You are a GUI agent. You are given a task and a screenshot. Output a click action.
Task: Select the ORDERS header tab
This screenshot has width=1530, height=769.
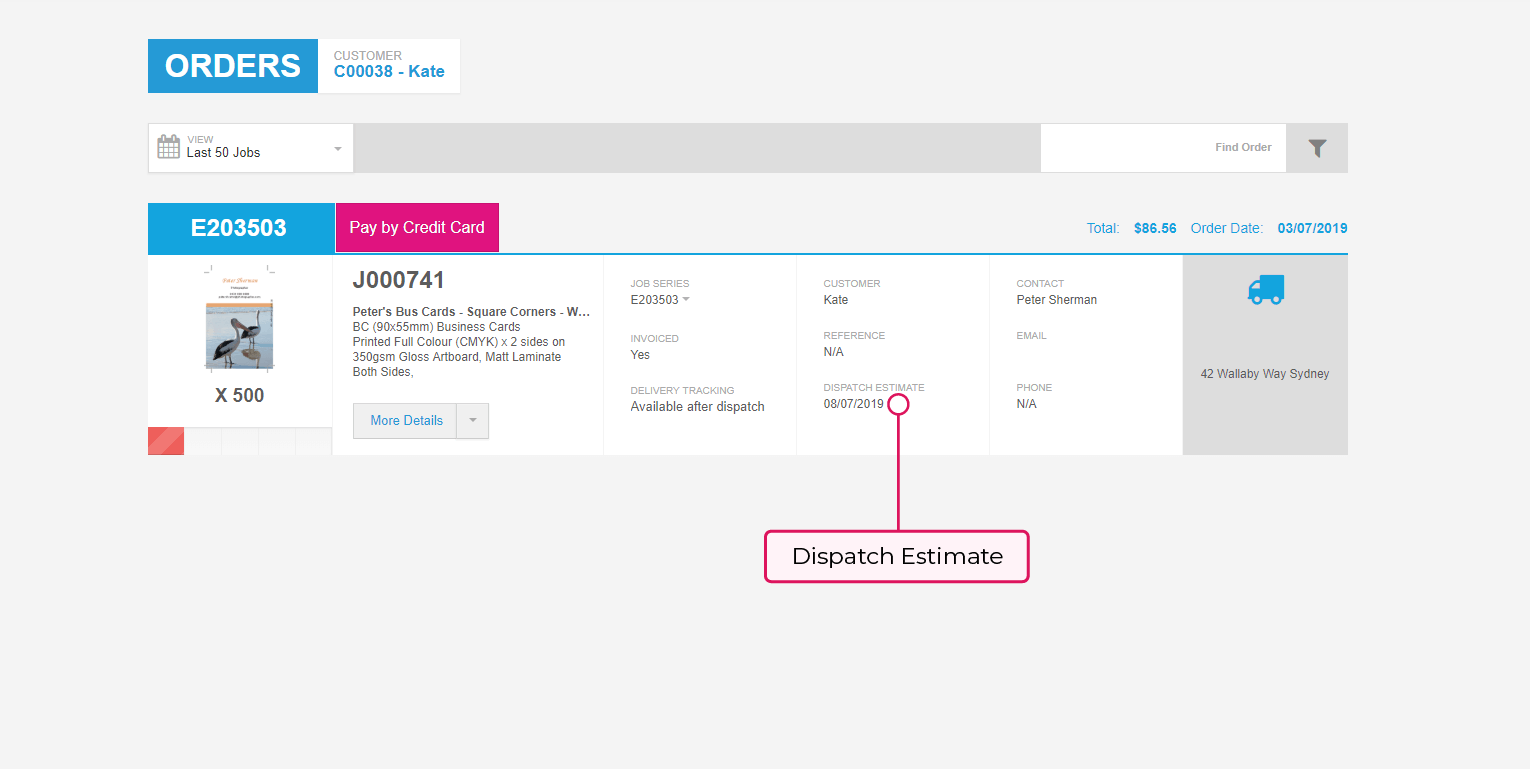coord(233,66)
